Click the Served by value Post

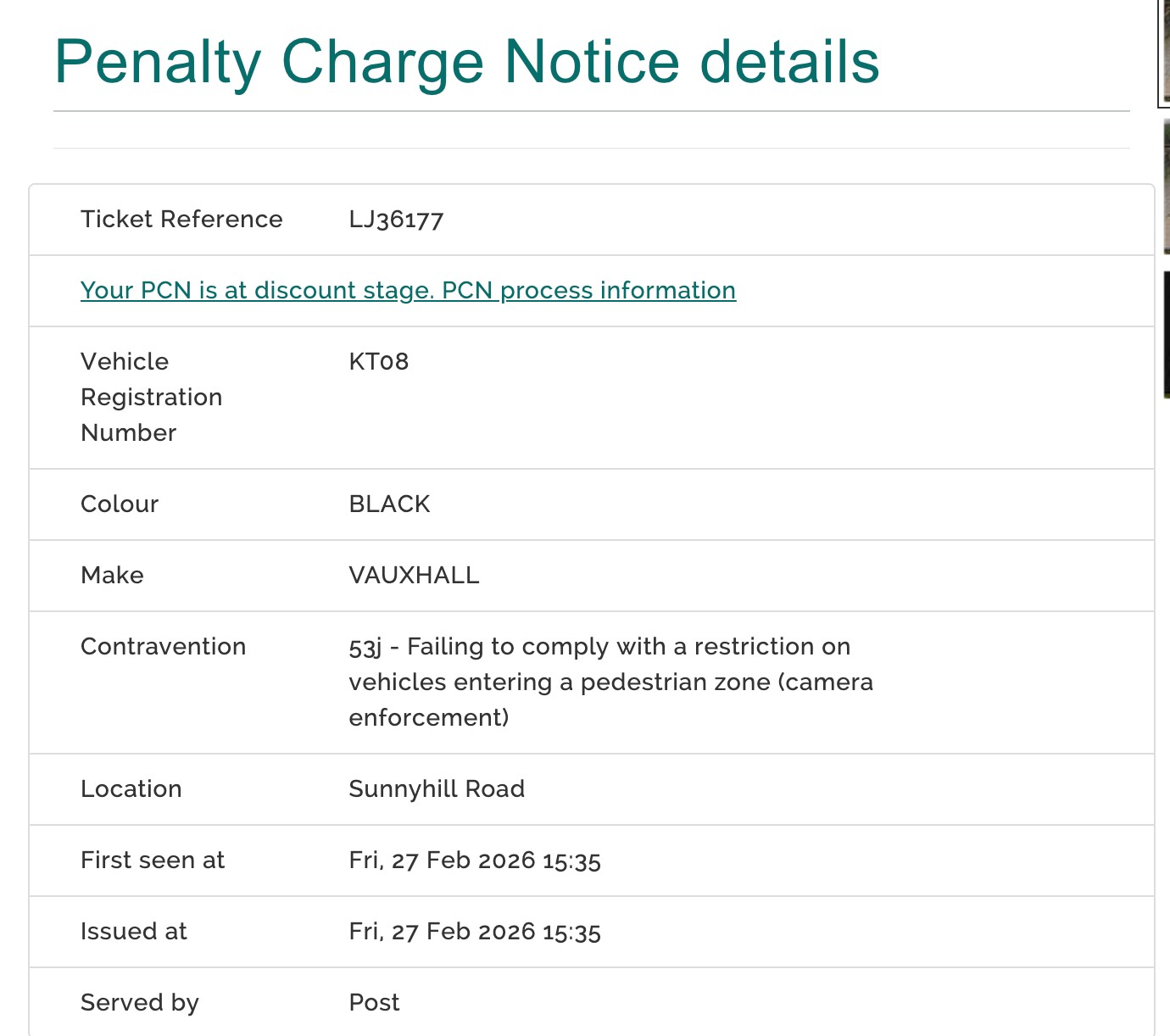tap(374, 1003)
